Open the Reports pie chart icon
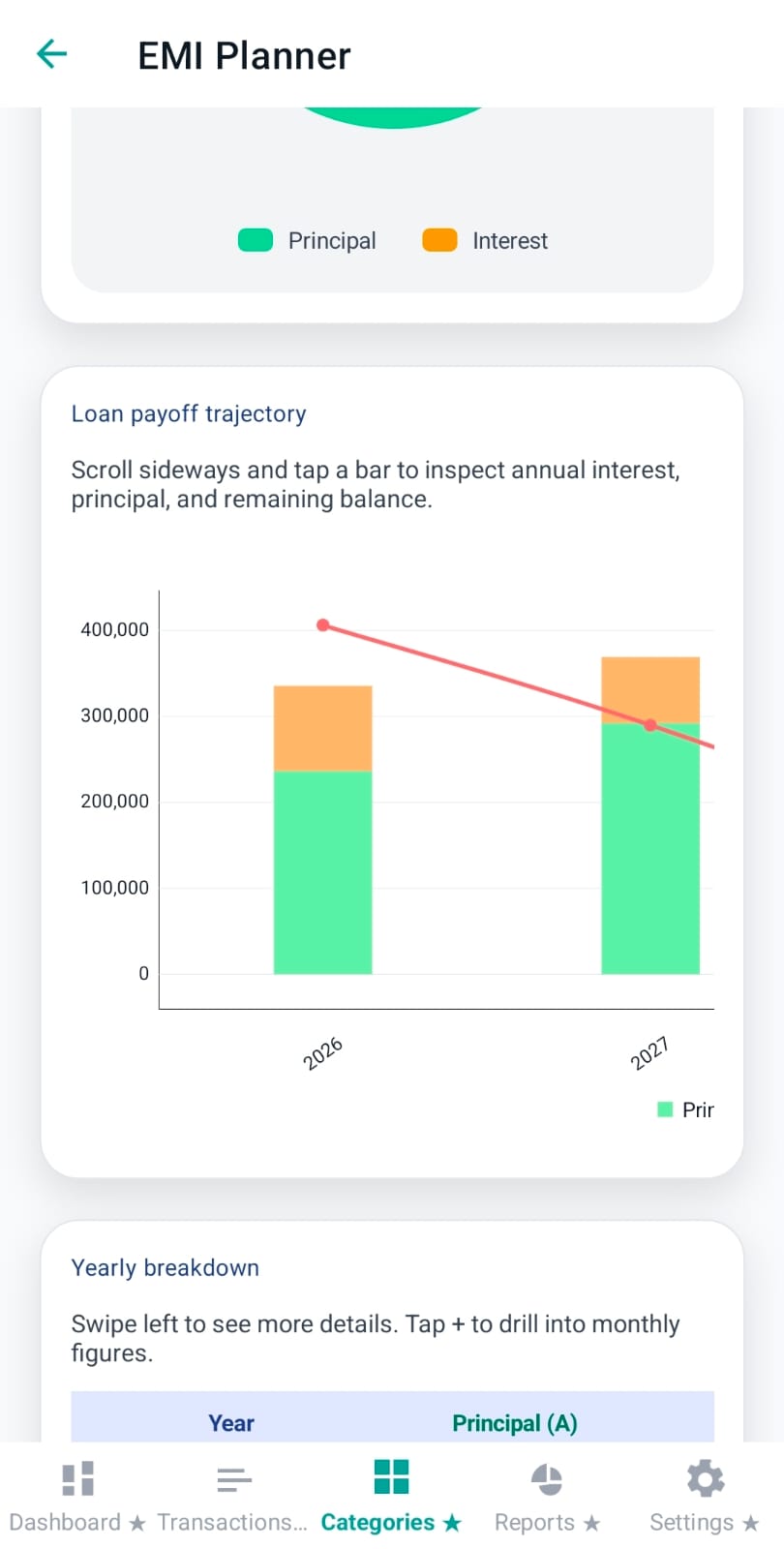784x1549 pixels. coord(547,1478)
